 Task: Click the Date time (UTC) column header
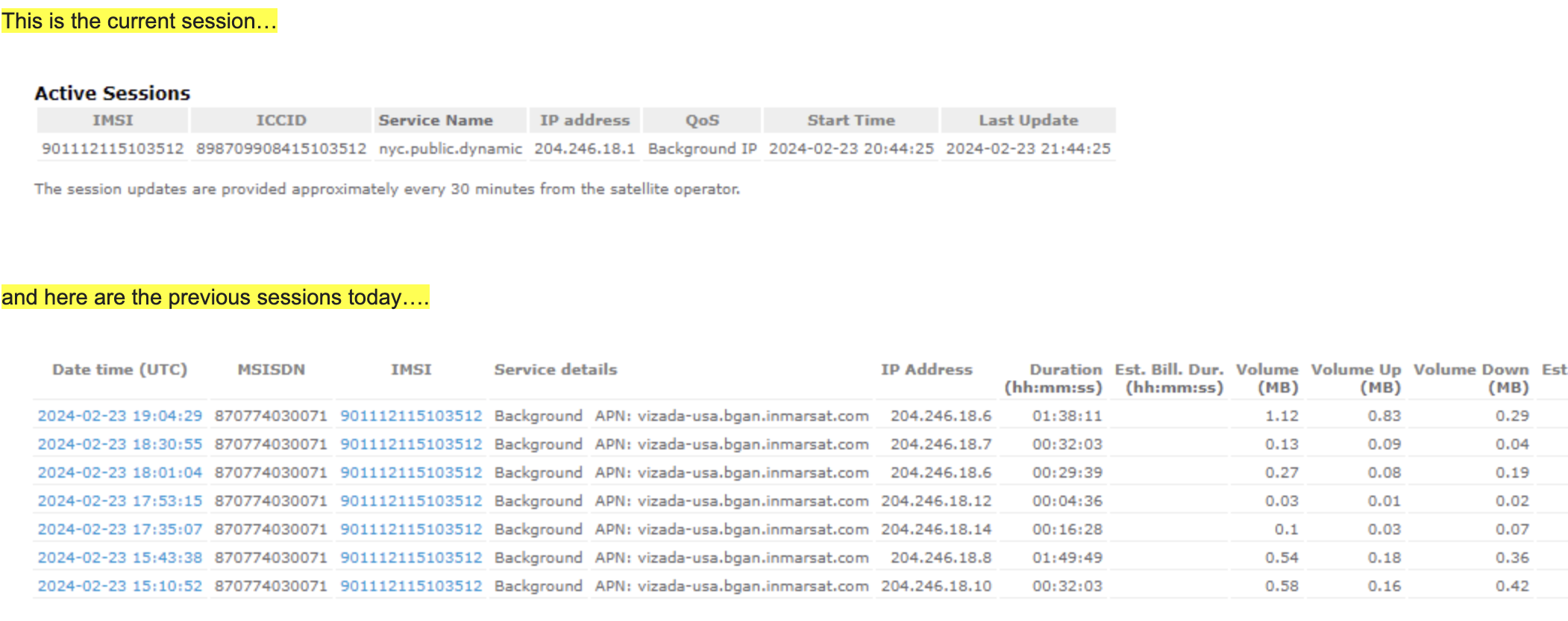pyautogui.click(x=119, y=369)
